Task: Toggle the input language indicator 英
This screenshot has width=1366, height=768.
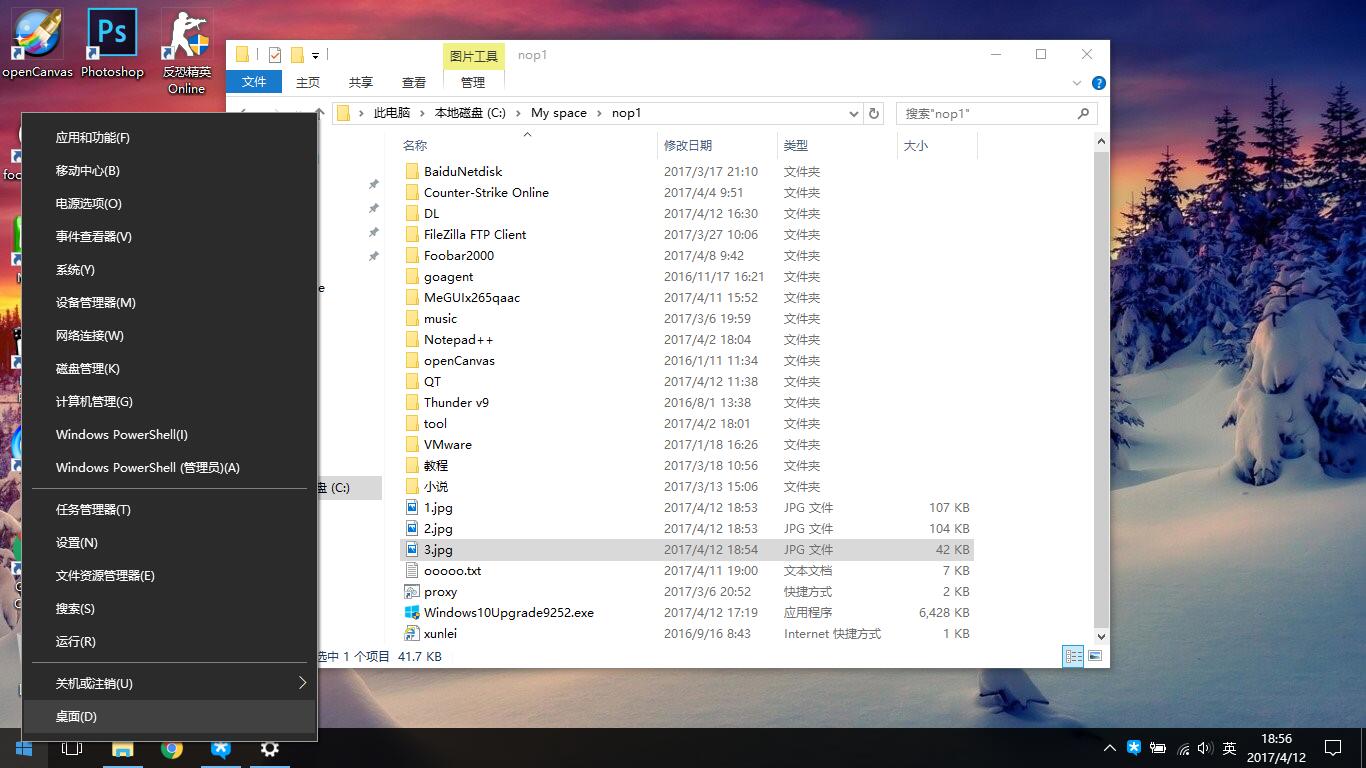Action: point(1229,748)
